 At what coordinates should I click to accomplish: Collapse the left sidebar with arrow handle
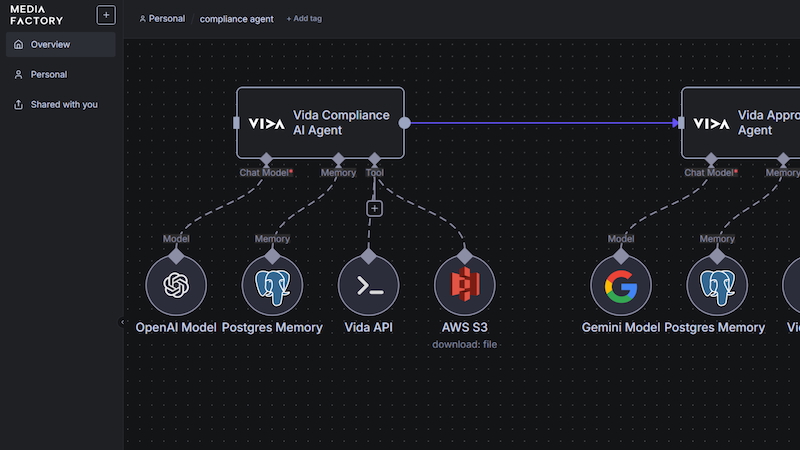(x=122, y=322)
